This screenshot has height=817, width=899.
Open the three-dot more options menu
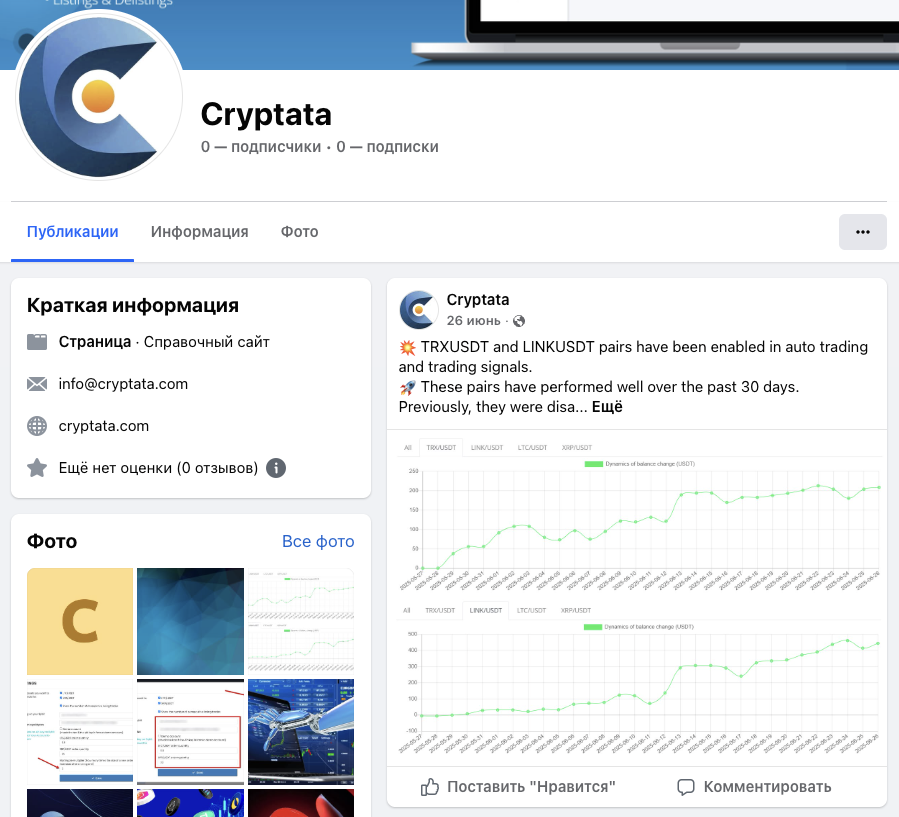(x=862, y=231)
